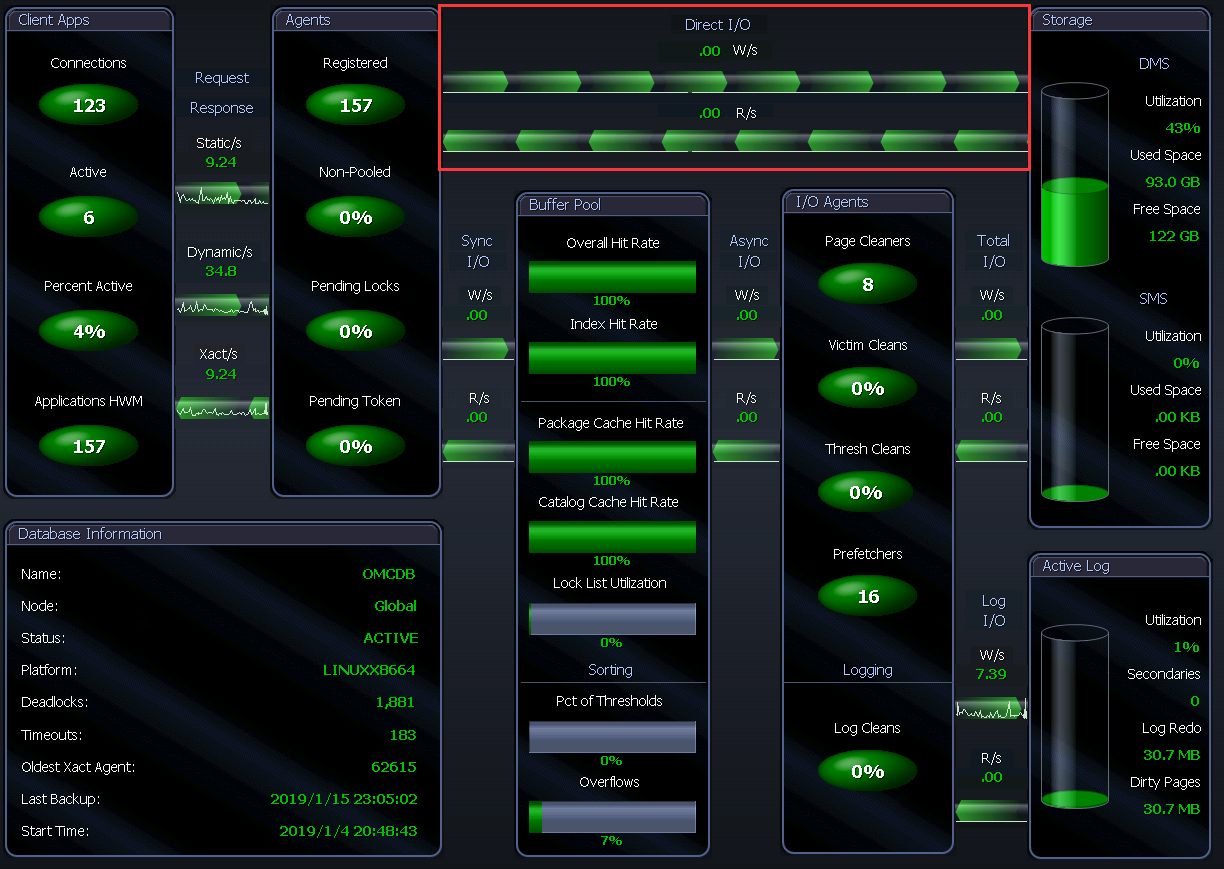The image size is (1224, 869).
Task: Select the Database Information panel header
Action: pos(223,534)
